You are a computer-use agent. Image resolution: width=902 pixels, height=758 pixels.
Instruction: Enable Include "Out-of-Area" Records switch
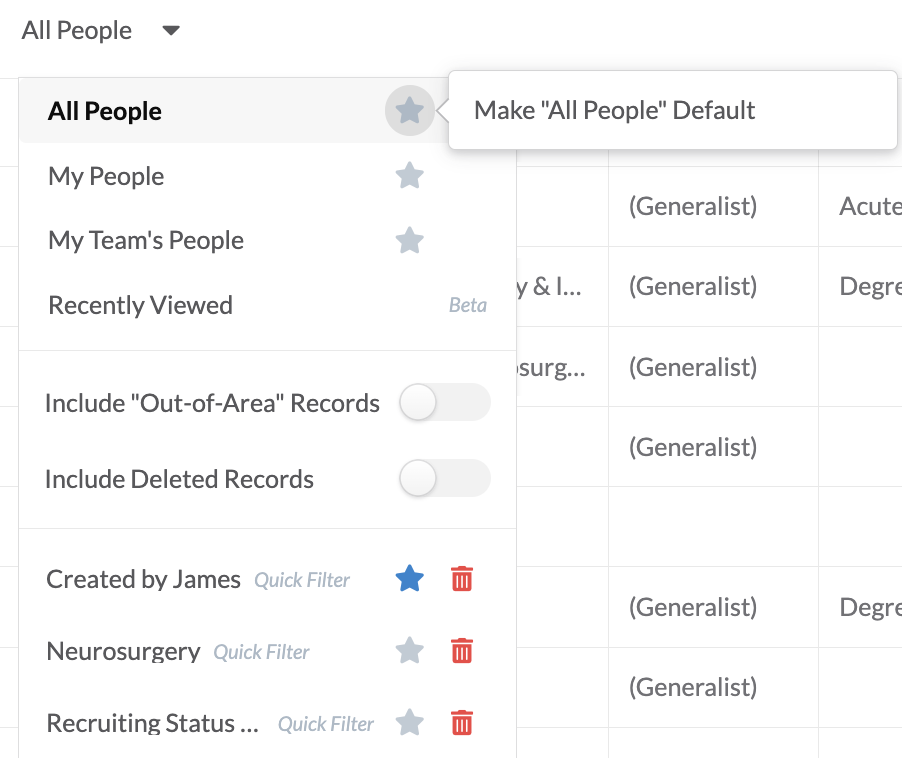(x=444, y=403)
